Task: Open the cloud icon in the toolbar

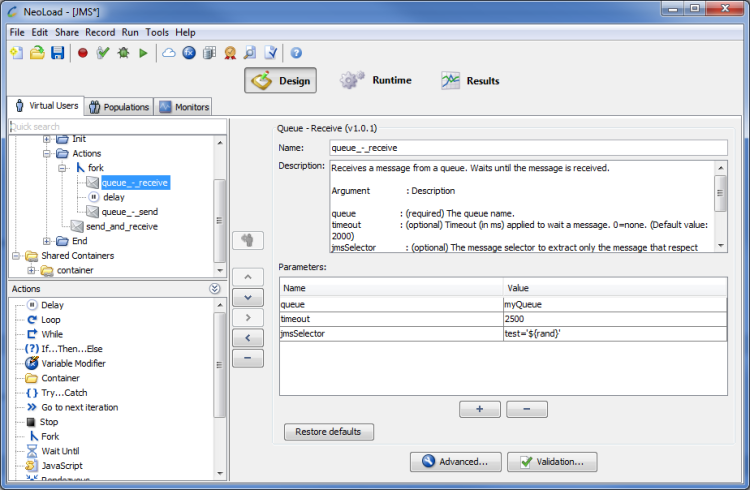Action: 168,53
